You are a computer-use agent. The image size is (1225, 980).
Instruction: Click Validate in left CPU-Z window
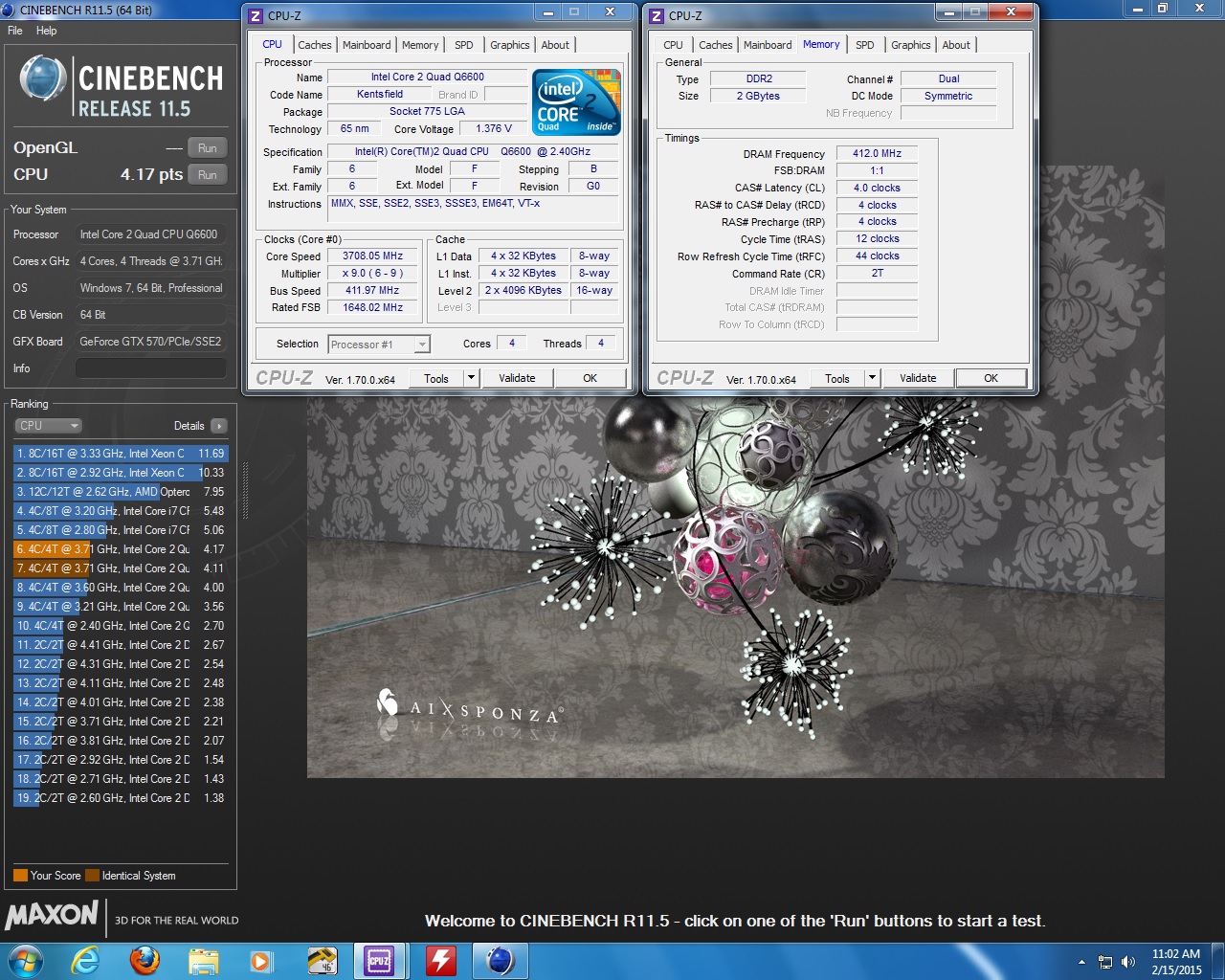click(517, 378)
